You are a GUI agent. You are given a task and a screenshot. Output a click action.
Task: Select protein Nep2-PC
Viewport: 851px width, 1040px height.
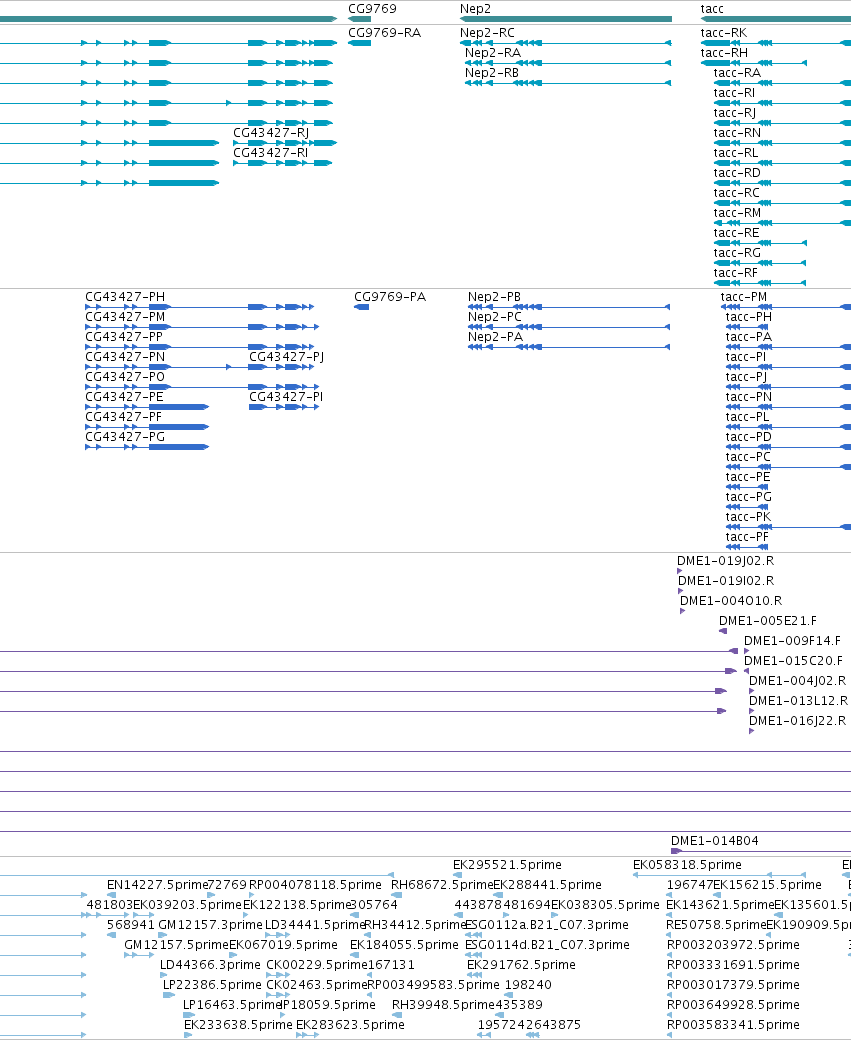(x=494, y=316)
